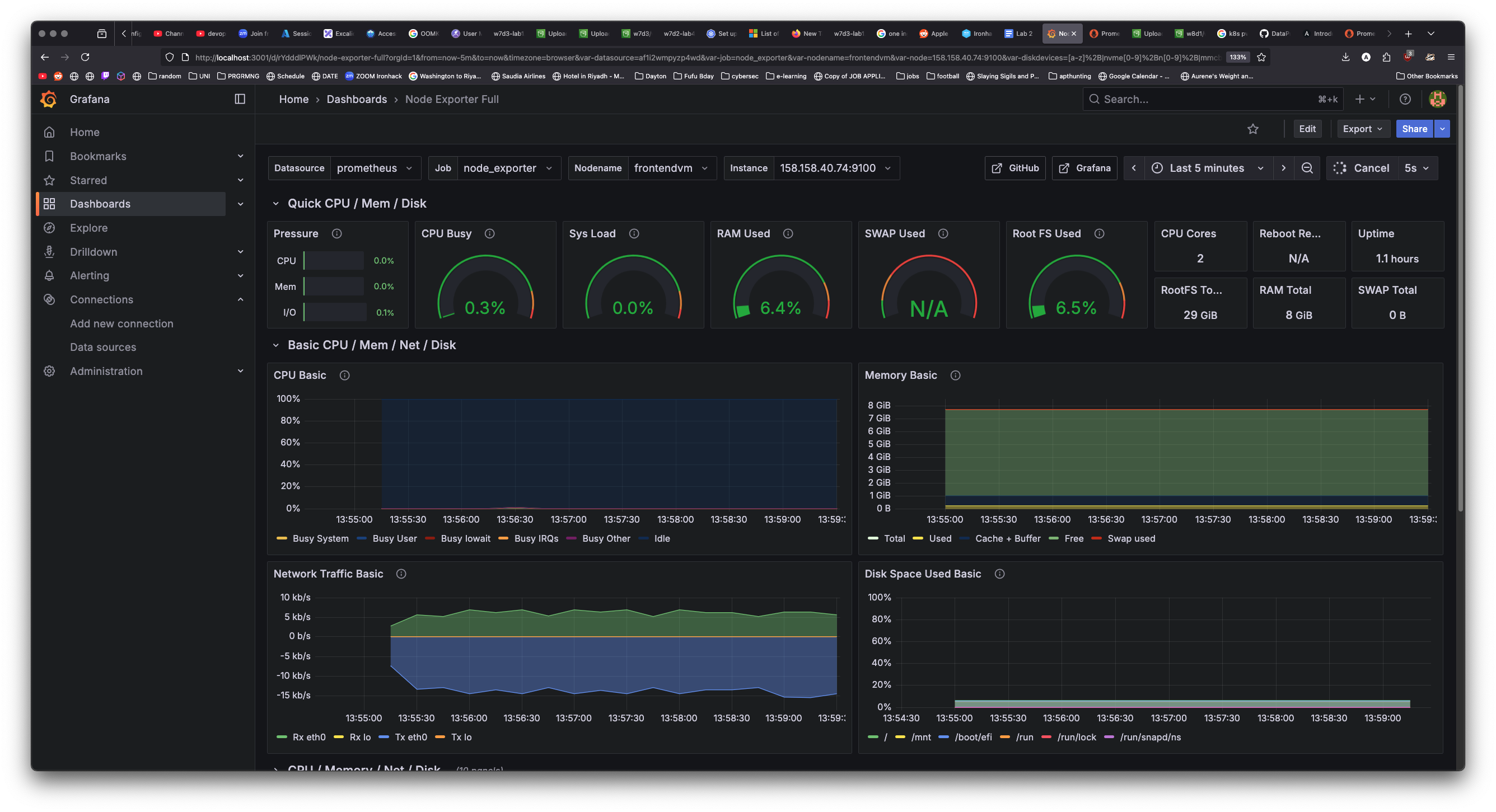
Task: Toggle the Busy System legend series
Action: pyautogui.click(x=320, y=538)
